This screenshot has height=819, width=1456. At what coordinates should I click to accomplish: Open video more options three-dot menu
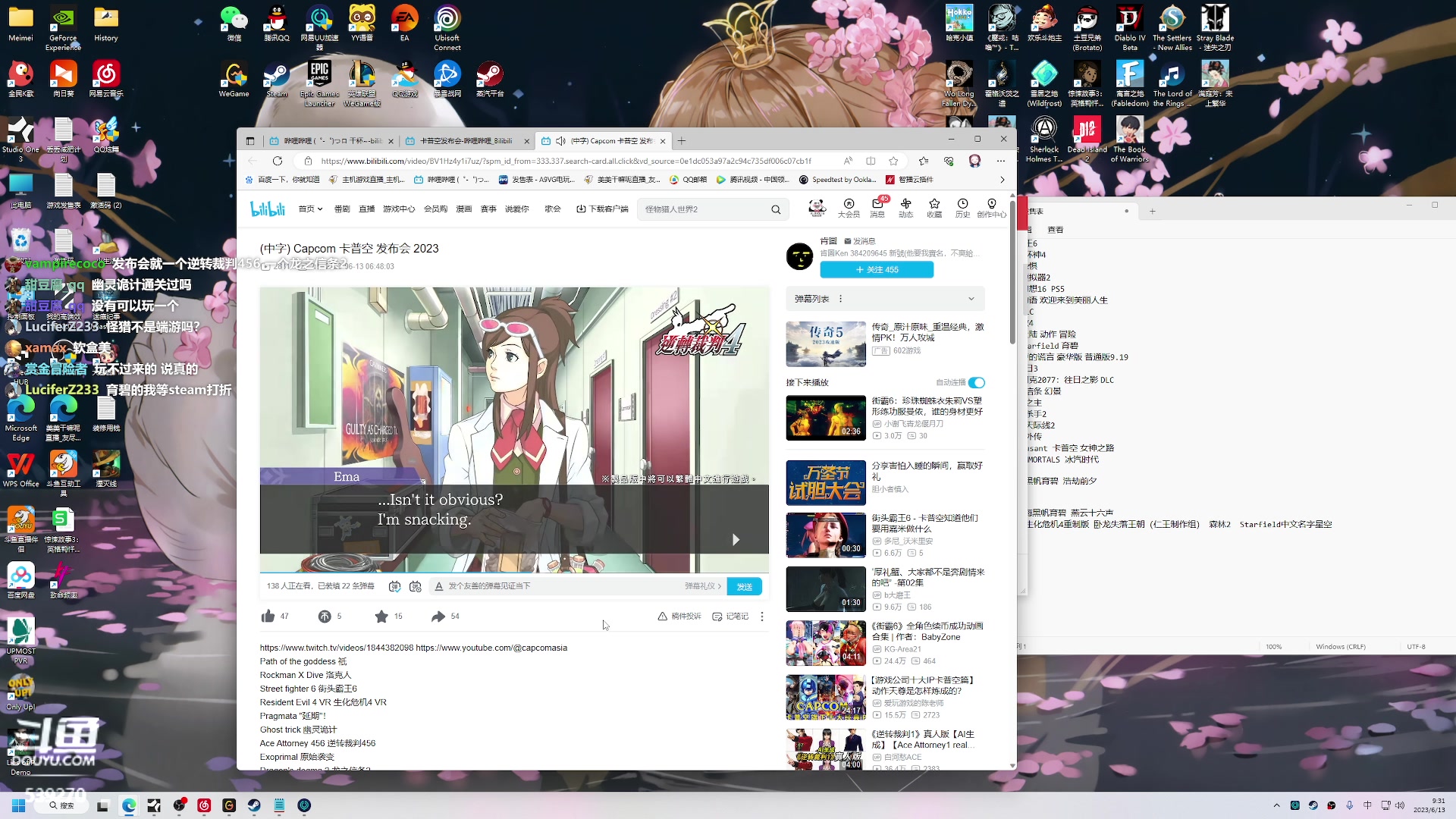click(x=762, y=617)
